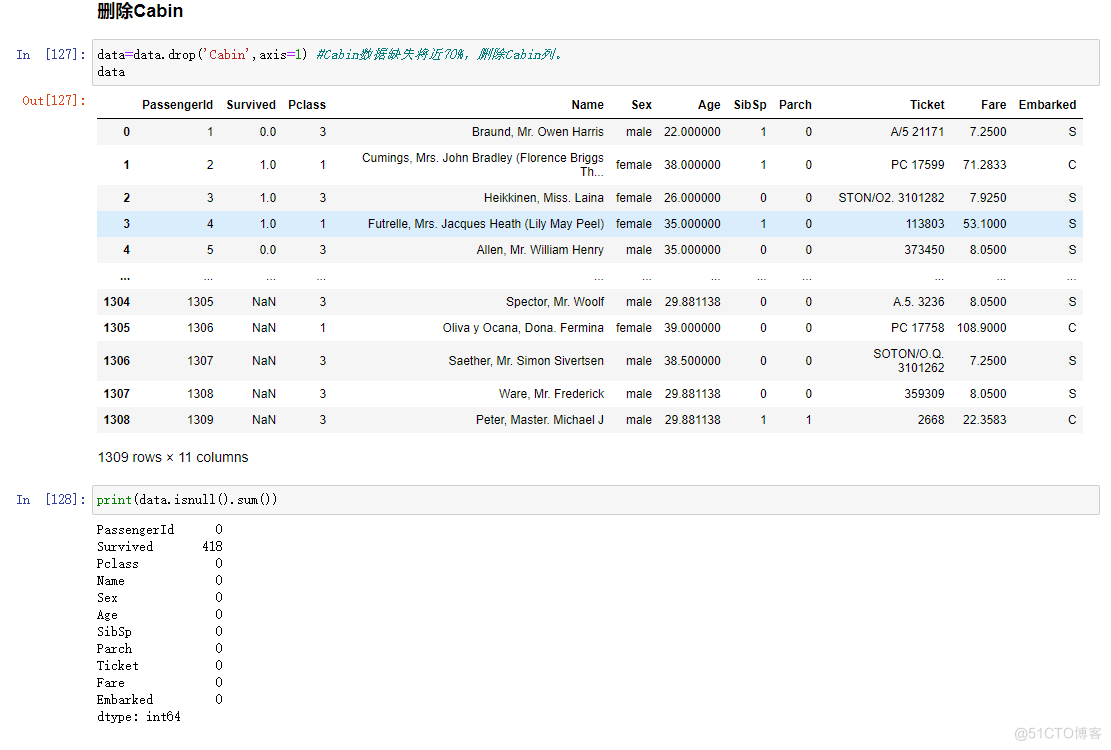The width and height of the screenshot is (1111, 750).
Task: Click fare value '22.3583'
Action: pos(984,420)
